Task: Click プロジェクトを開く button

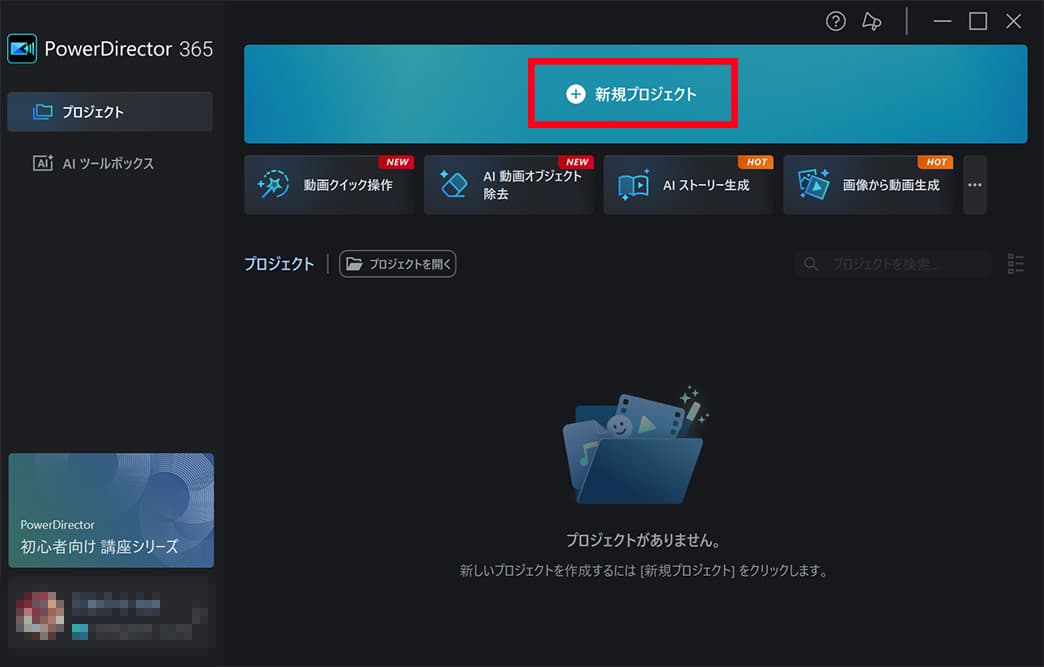Action: [397, 264]
